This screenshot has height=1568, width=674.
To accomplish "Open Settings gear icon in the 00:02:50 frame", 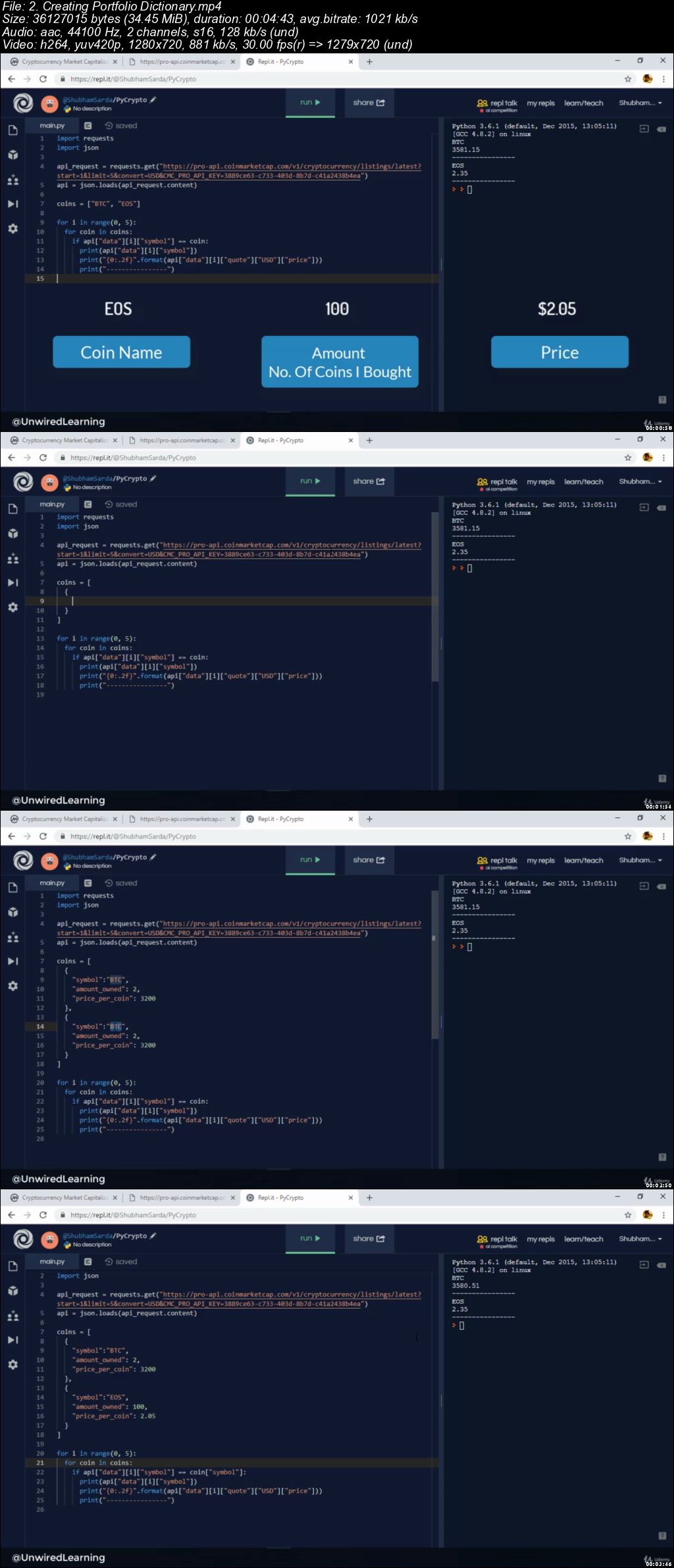I will click(13, 986).
